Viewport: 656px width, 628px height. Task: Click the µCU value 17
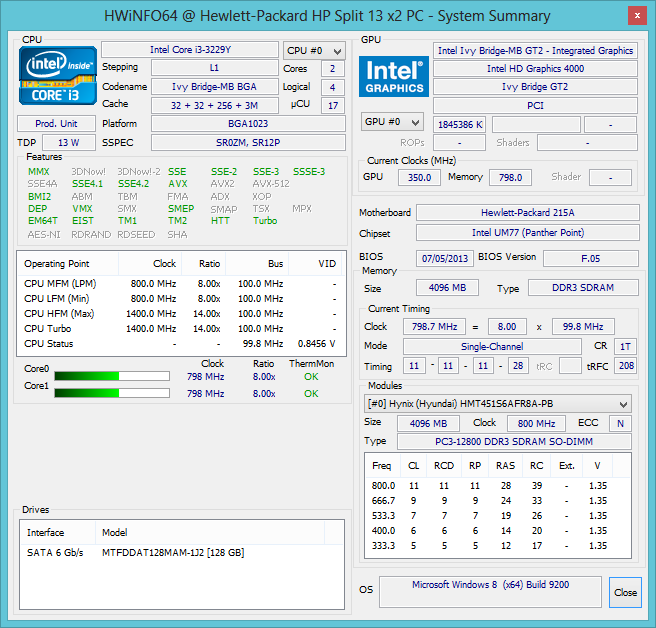pos(333,106)
